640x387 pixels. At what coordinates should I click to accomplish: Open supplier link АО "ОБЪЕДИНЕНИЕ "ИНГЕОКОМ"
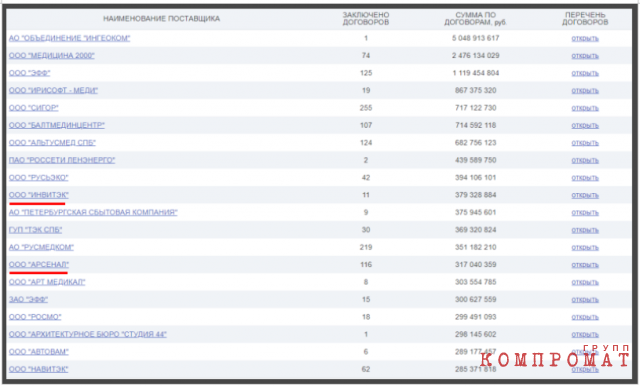(x=69, y=38)
